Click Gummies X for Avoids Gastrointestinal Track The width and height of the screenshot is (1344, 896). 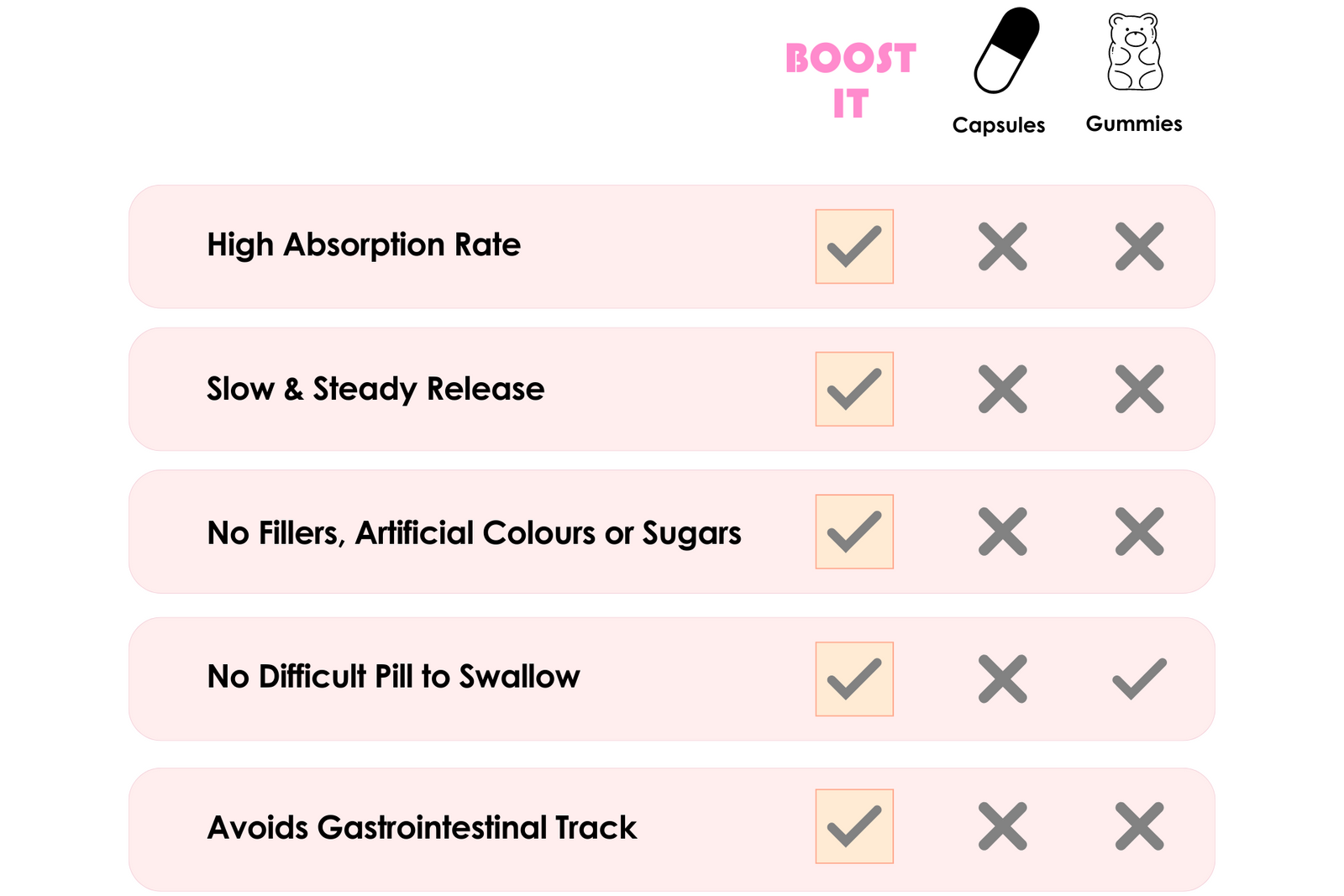[1140, 826]
